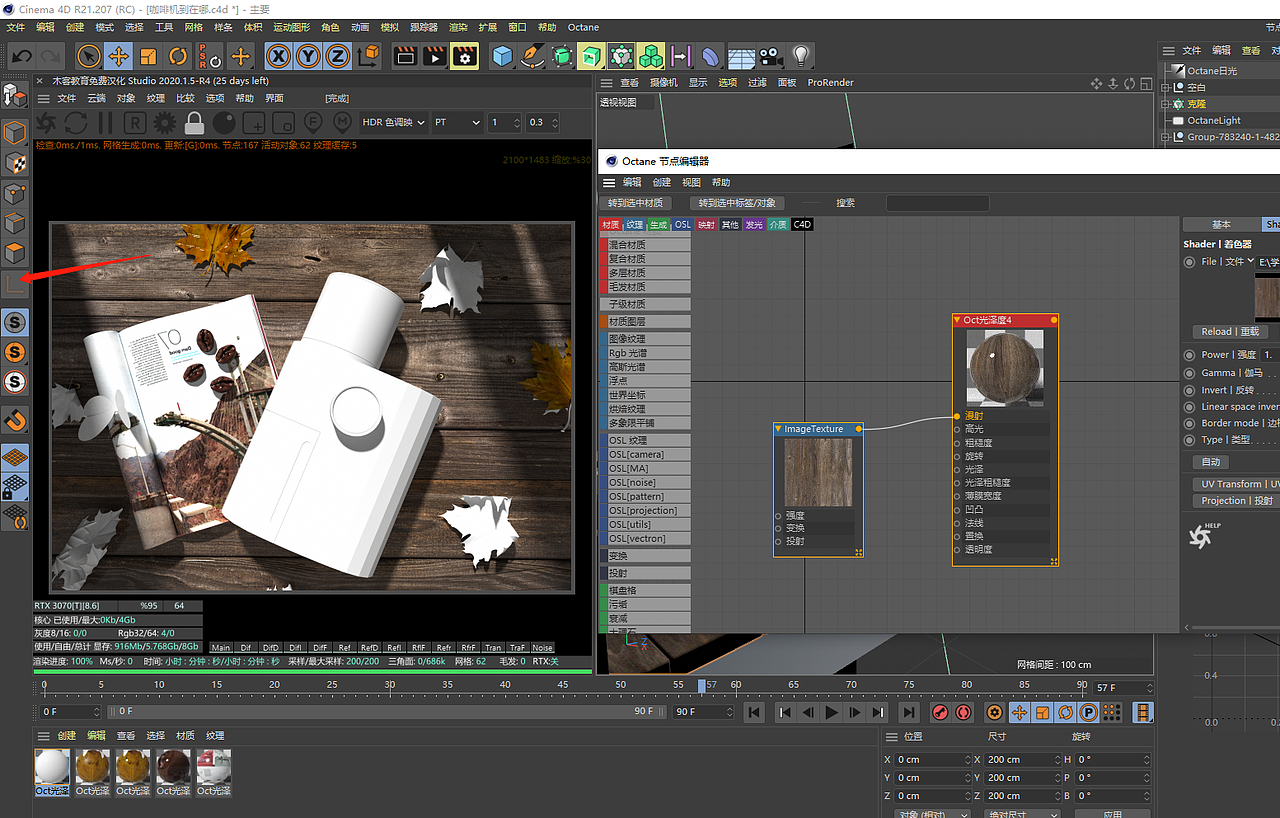
Task: Toggle the Octane Live Viewer lock resolution padlock
Action: click(194, 122)
